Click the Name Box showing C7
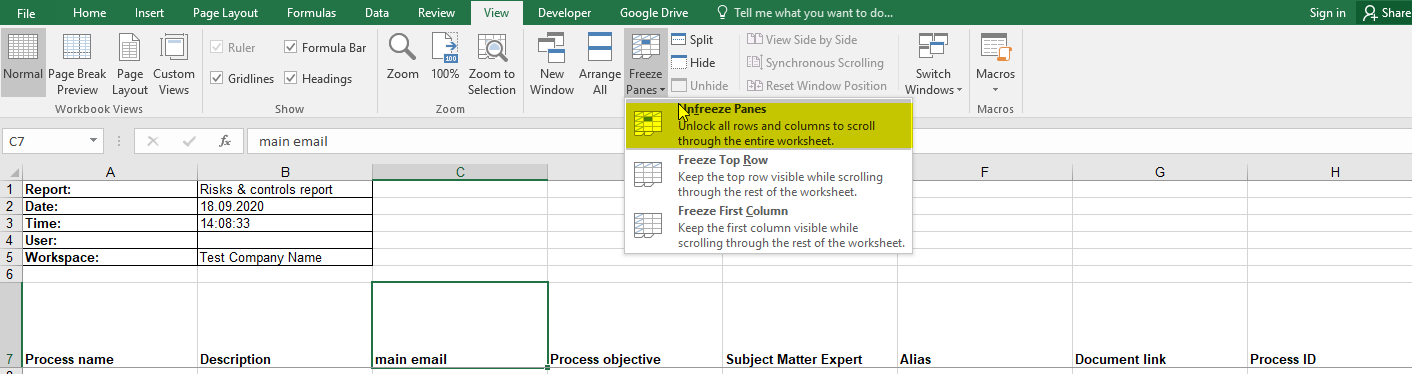 click(x=44, y=141)
